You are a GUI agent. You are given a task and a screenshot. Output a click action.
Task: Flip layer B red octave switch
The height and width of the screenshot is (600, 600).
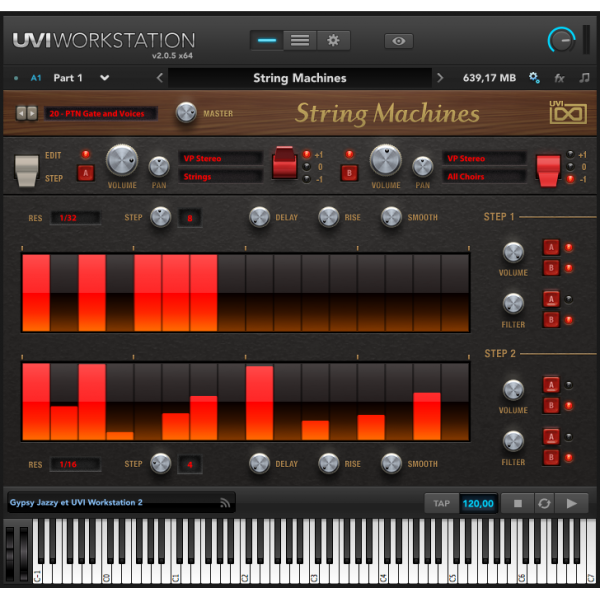tap(548, 171)
